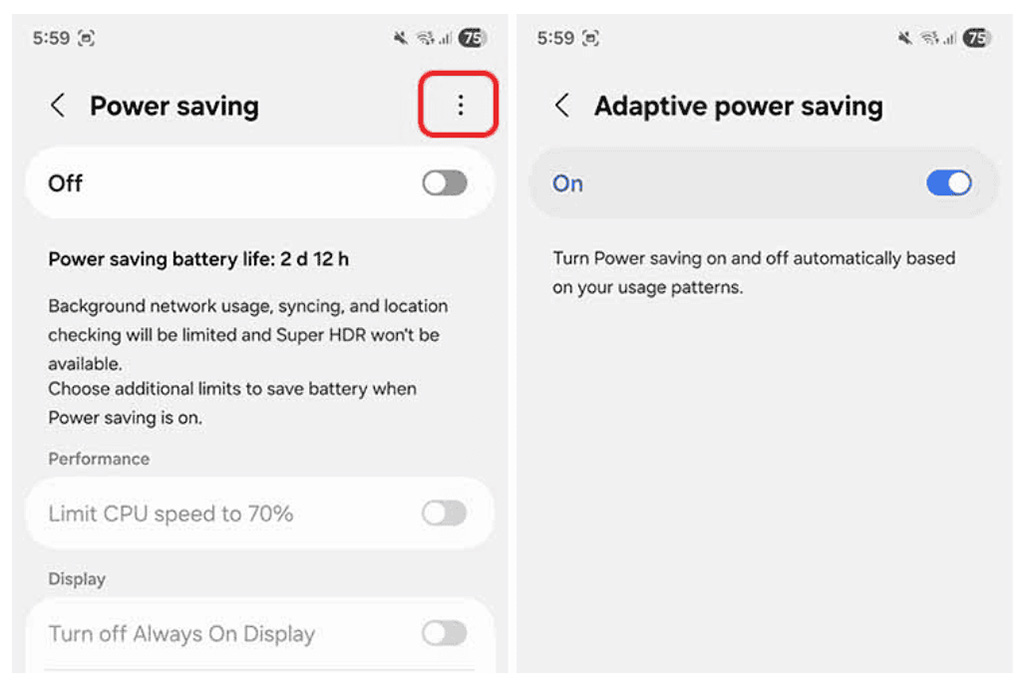The width and height of the screenshot is (1024, 688).
Task: Tap mute icon in left status bar
Action: point(401,39)
